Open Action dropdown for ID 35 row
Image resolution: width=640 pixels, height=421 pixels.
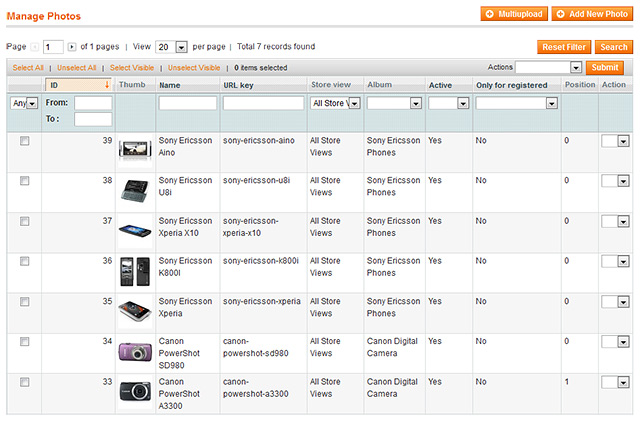615,302
